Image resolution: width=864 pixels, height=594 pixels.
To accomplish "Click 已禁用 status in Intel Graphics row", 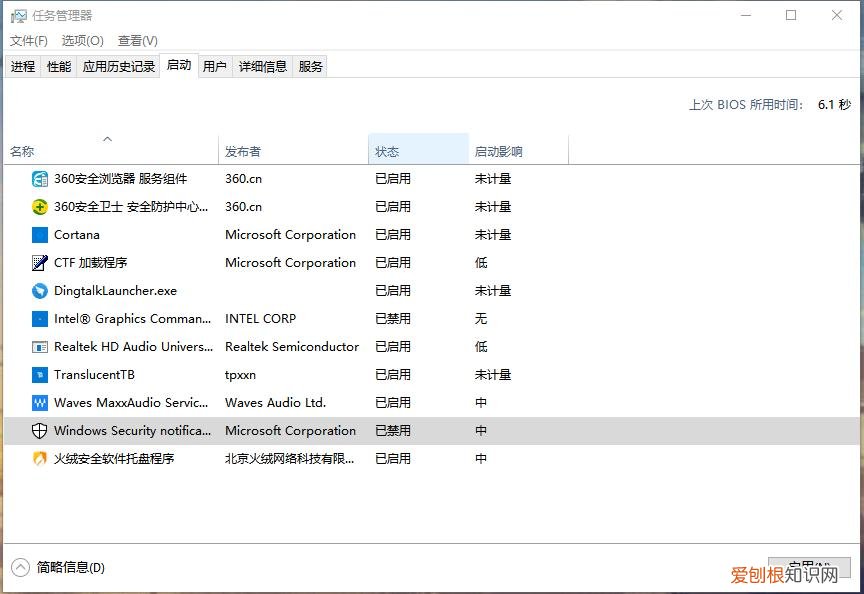I will pyautogui.click(x=393, y=318).
